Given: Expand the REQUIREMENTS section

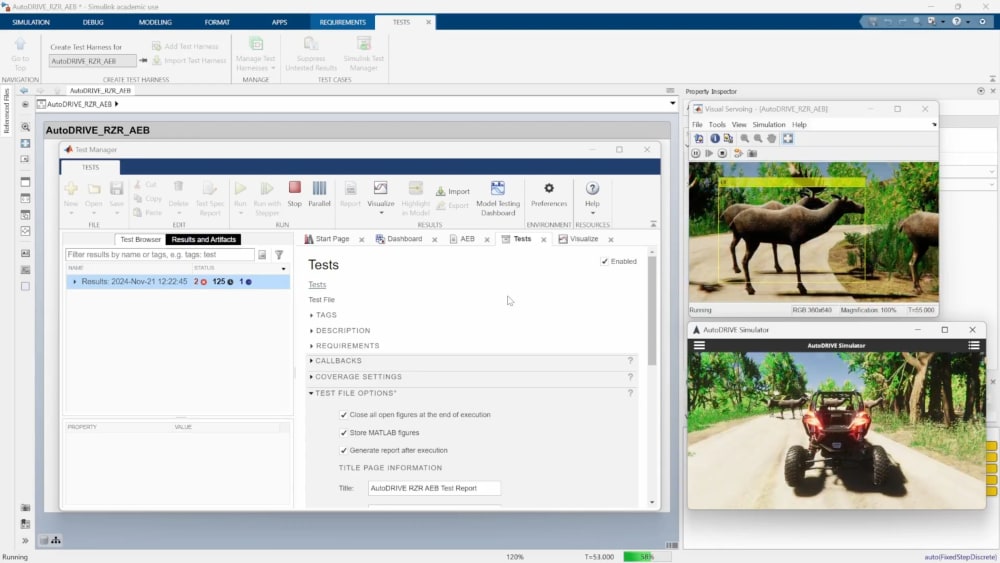Looking at the screenshot, I should tap(311, 346).
